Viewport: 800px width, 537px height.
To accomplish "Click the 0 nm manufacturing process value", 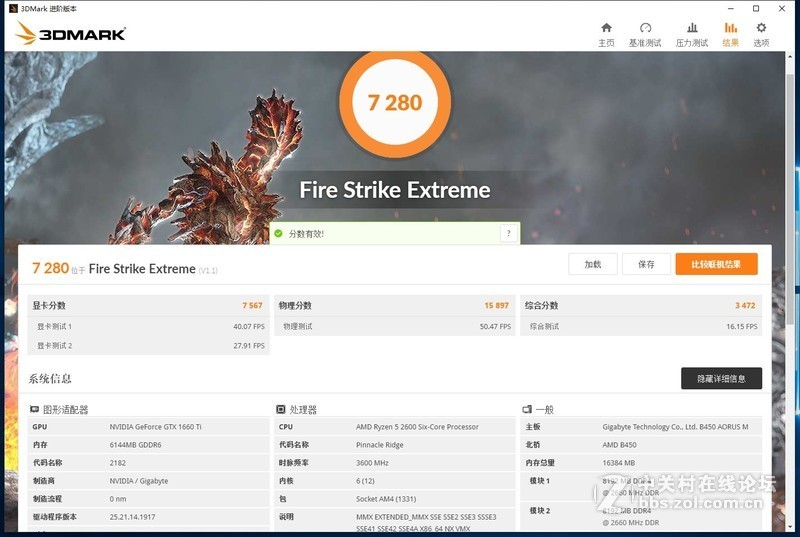I will point(117,499).
